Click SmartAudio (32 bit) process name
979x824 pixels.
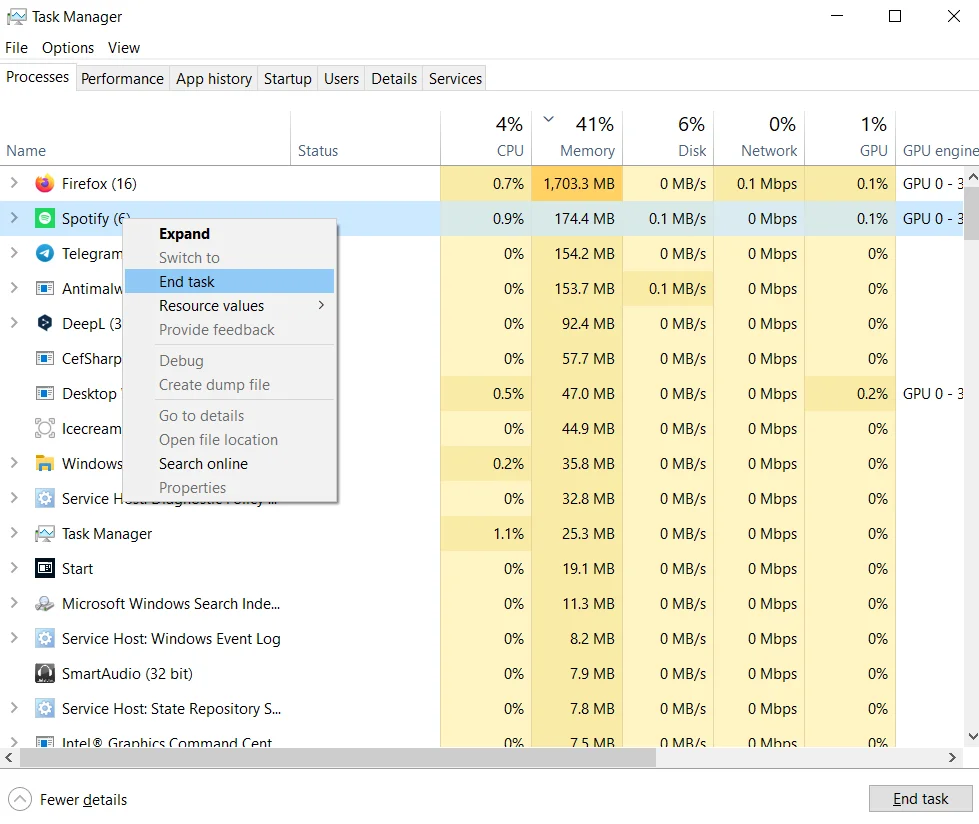127,674
